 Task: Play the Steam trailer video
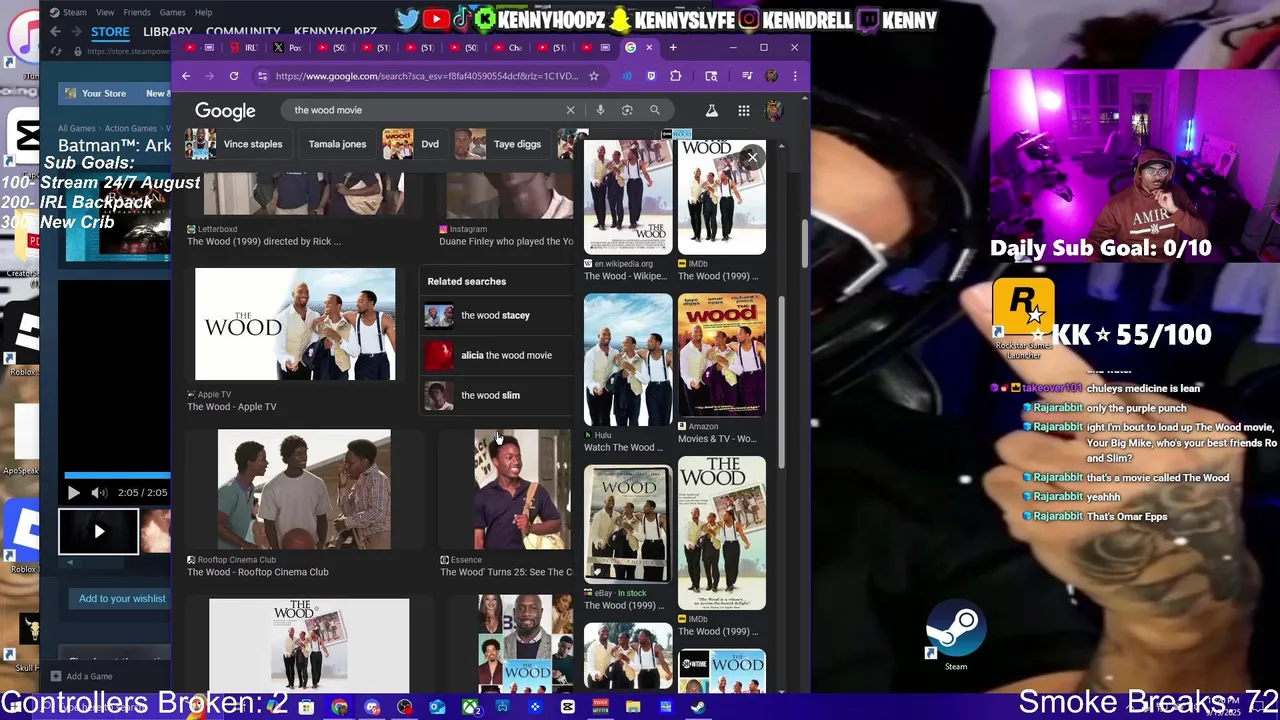pos(73,492)
